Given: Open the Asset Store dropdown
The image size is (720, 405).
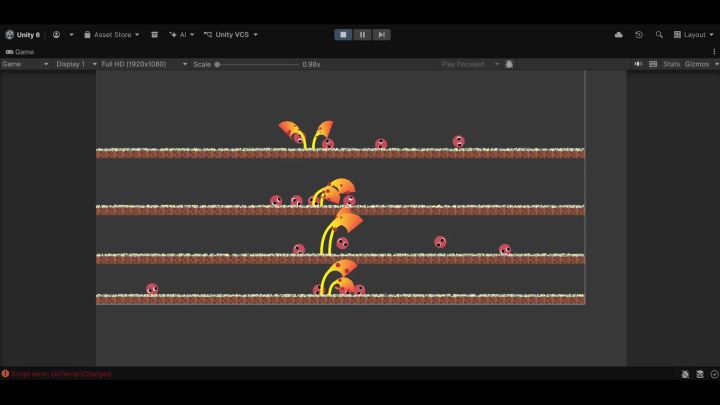Looking at the screenshot, I should (112, 34).
